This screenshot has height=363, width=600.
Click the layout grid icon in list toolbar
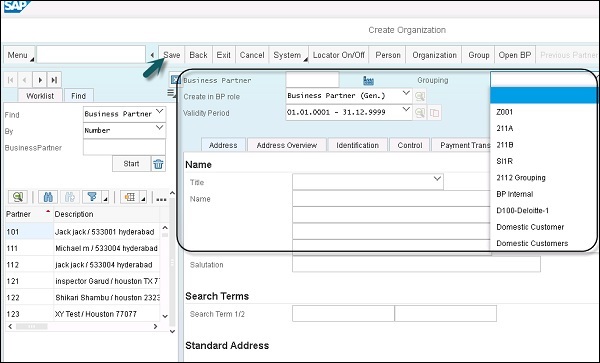(130, 197)
